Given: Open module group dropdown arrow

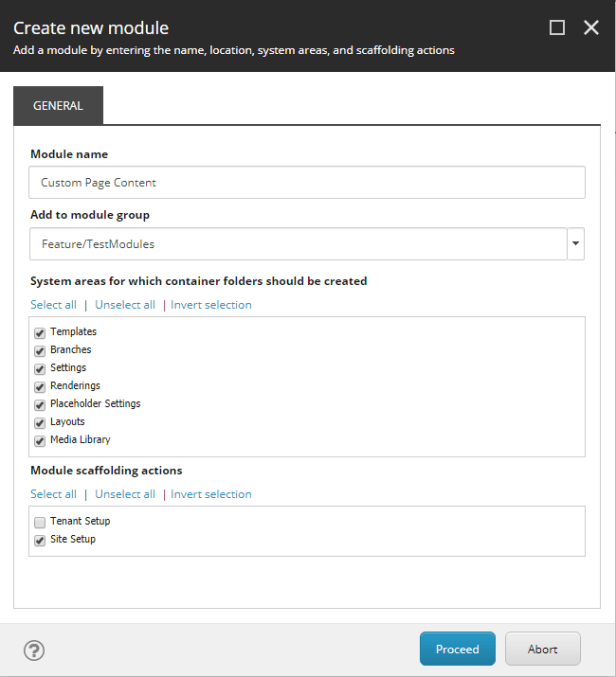Looking at the screenshot, I should pyautogui.click(x=576, y=243).
